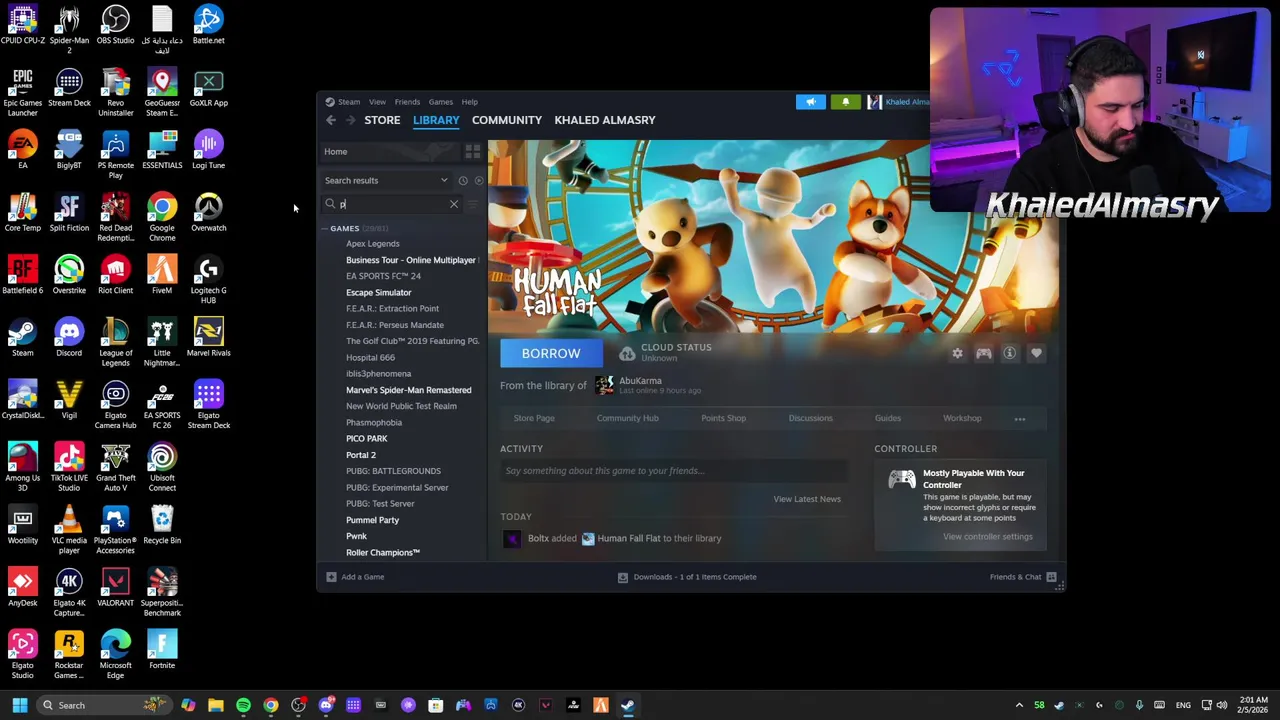The width and height of the screenshot is (1280, 720).
Task: Toggle the ready-to-play filter icon
Action: tap(478, 180)
